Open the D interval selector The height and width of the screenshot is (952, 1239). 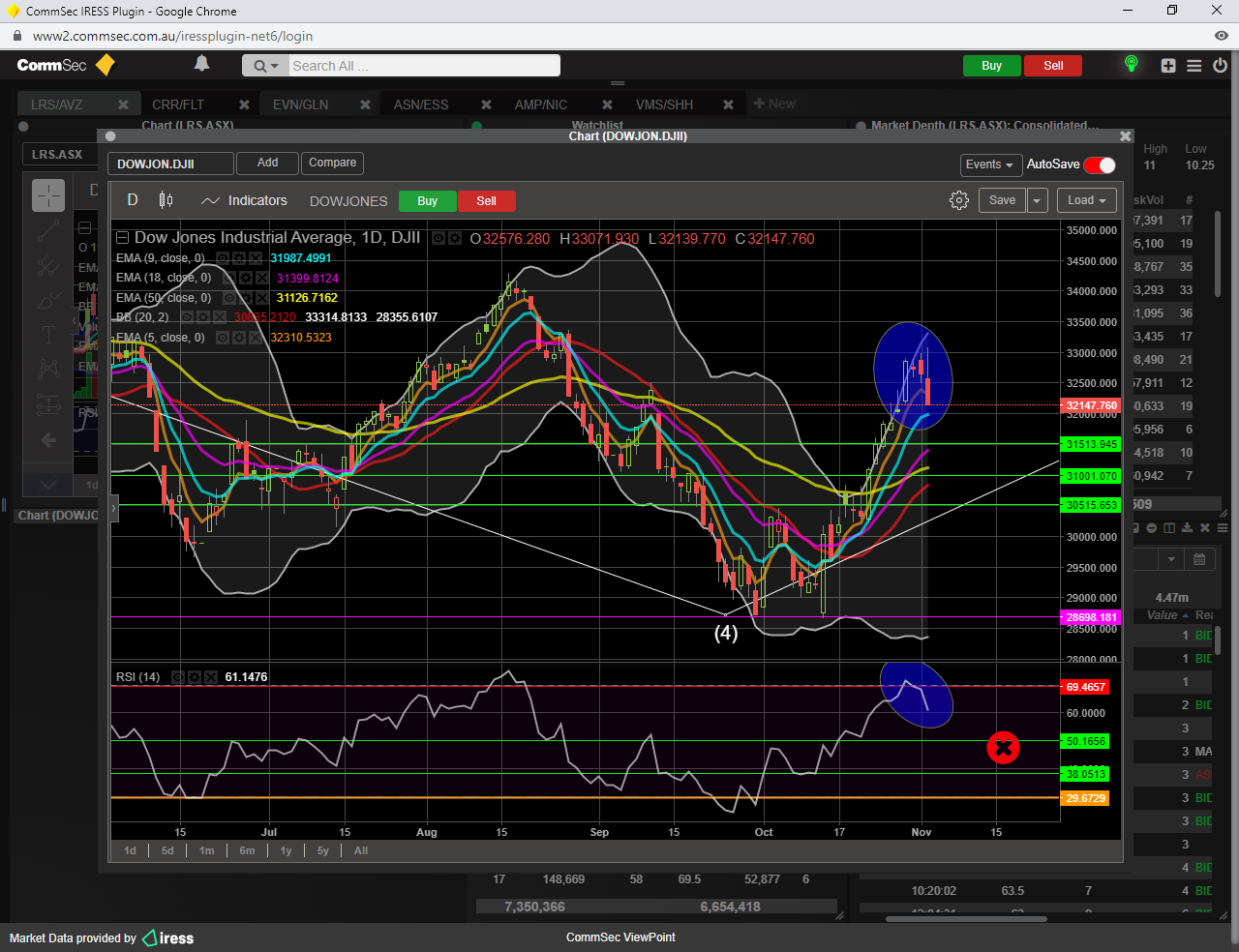pos(133,200)
